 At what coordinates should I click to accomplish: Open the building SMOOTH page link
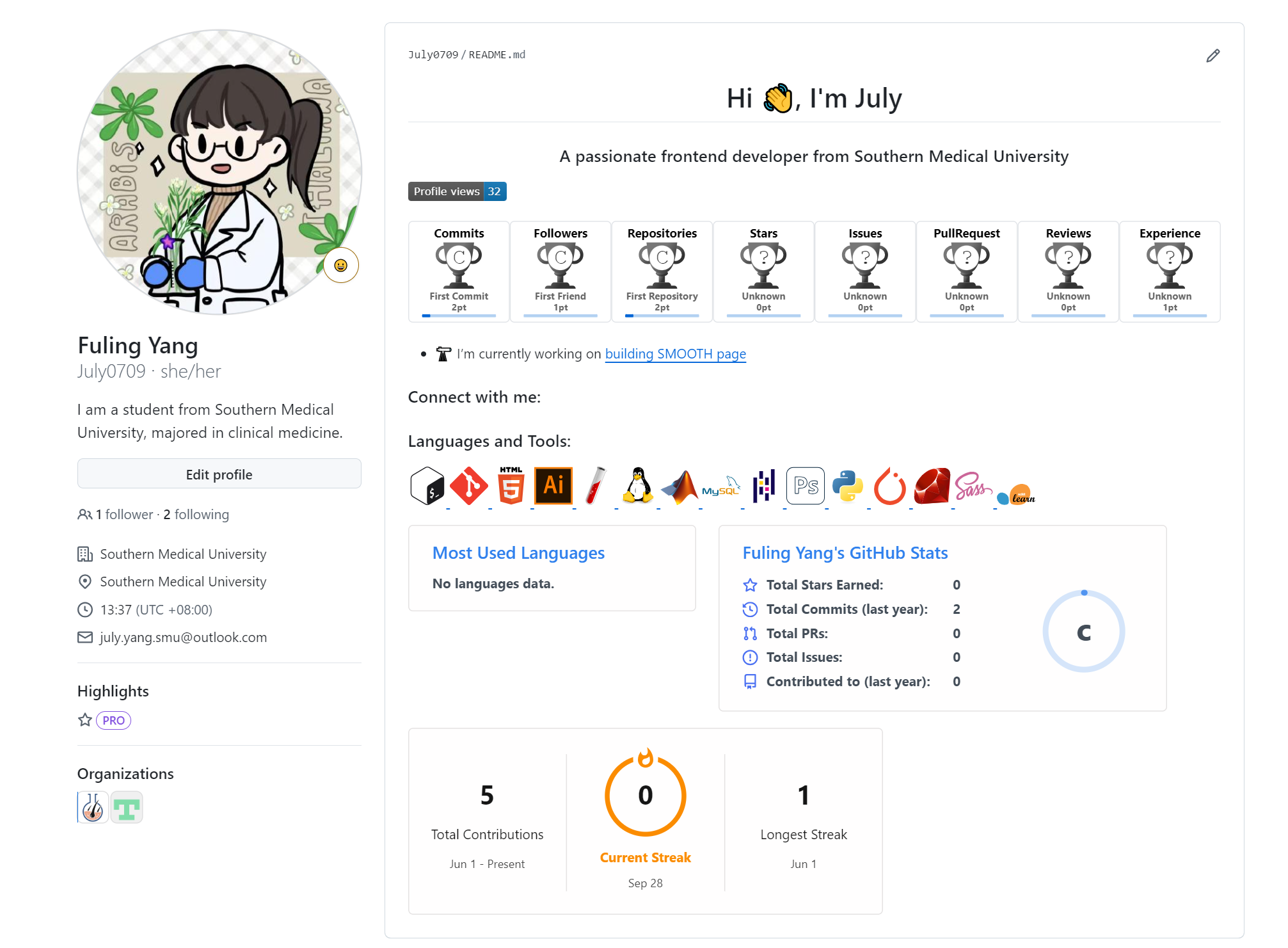point(675,354)
